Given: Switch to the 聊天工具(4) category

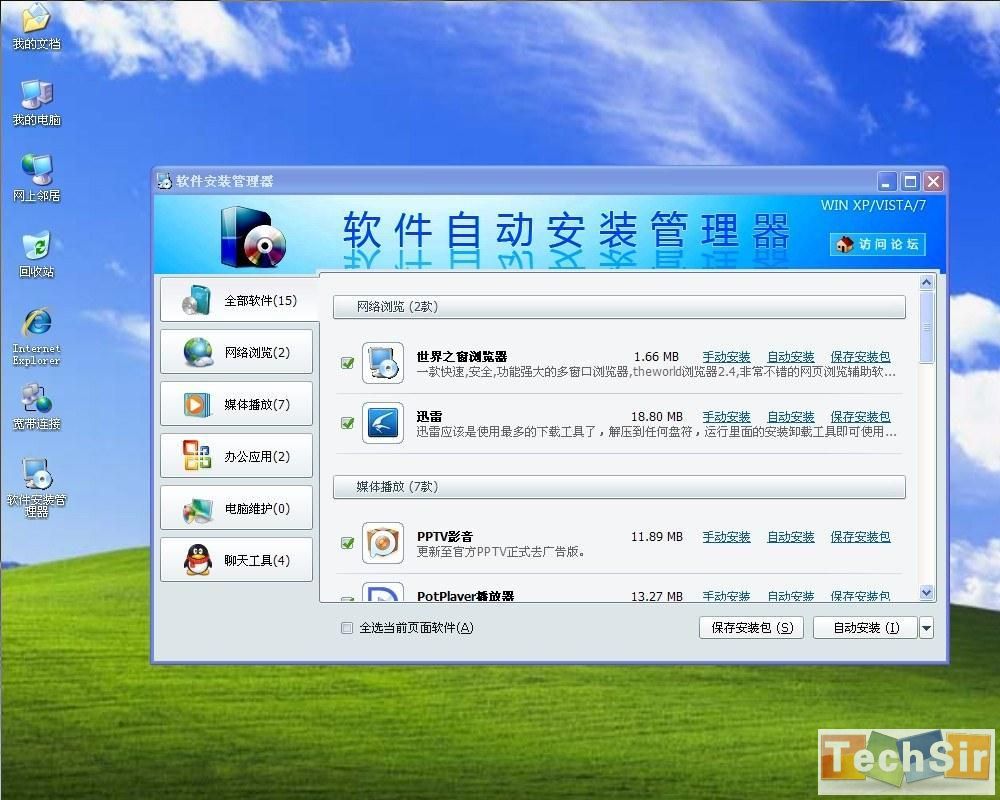Looking at the screenshot, I should coord(237,560).
